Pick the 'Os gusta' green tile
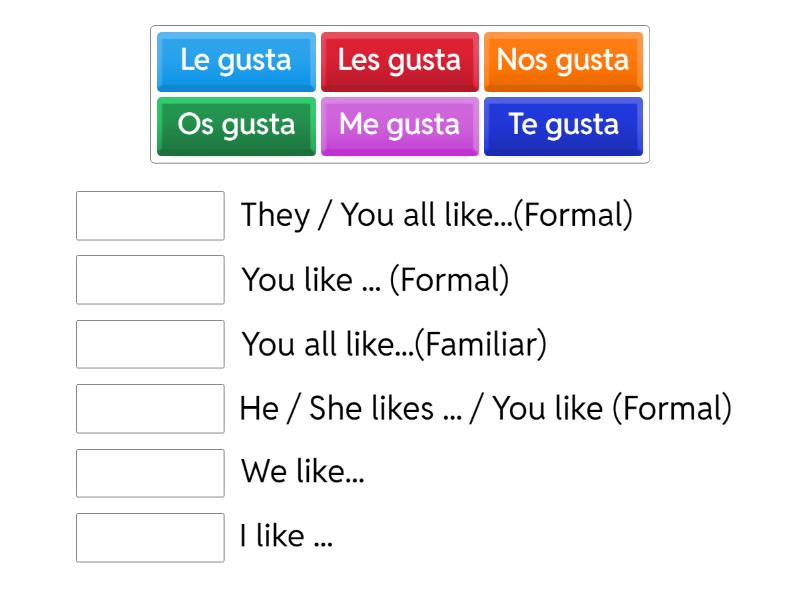The height and width of the screenshot is (600, 800). [x=235, y=126]
